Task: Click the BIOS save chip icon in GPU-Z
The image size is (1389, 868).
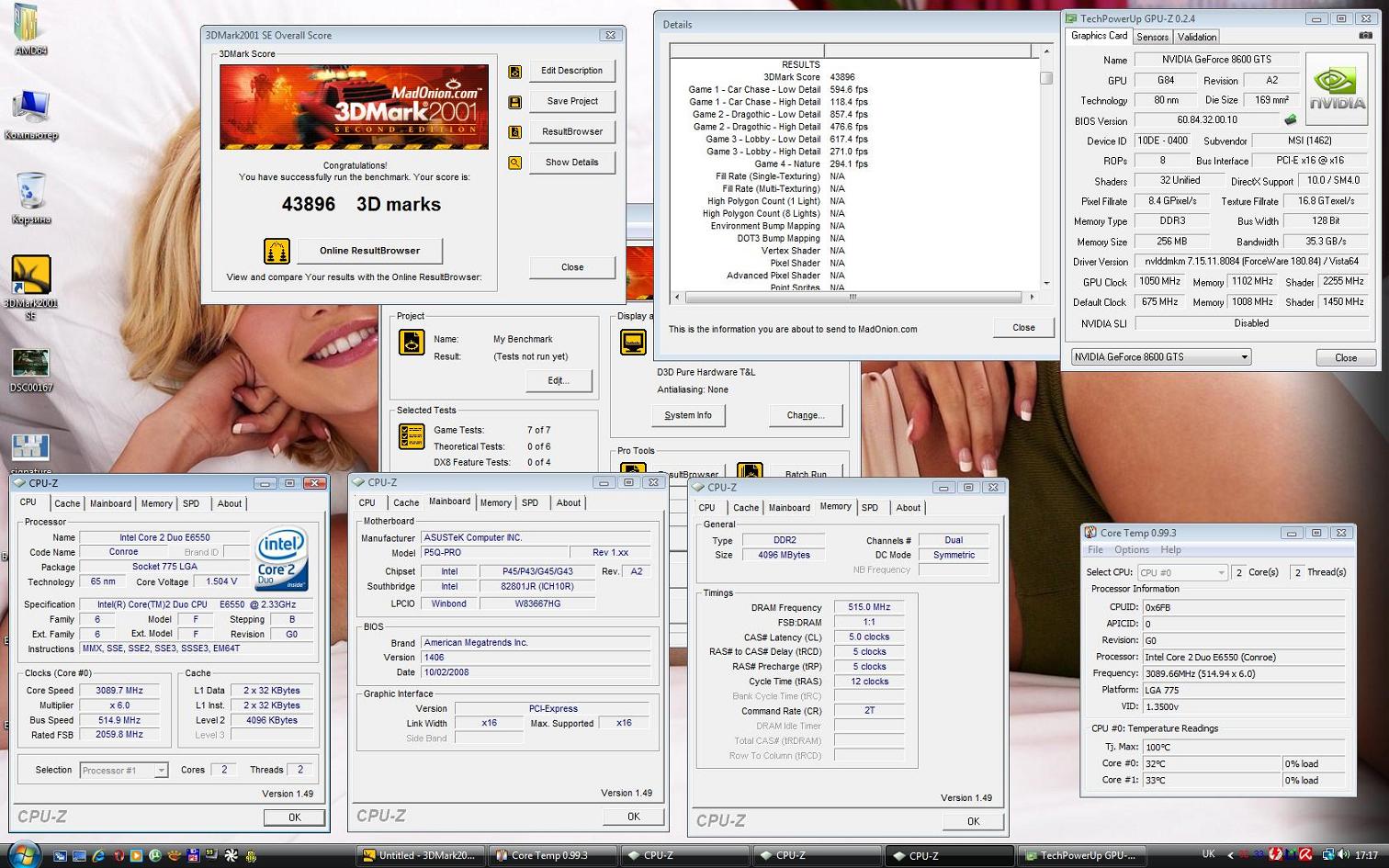Action: (1291, 120)
